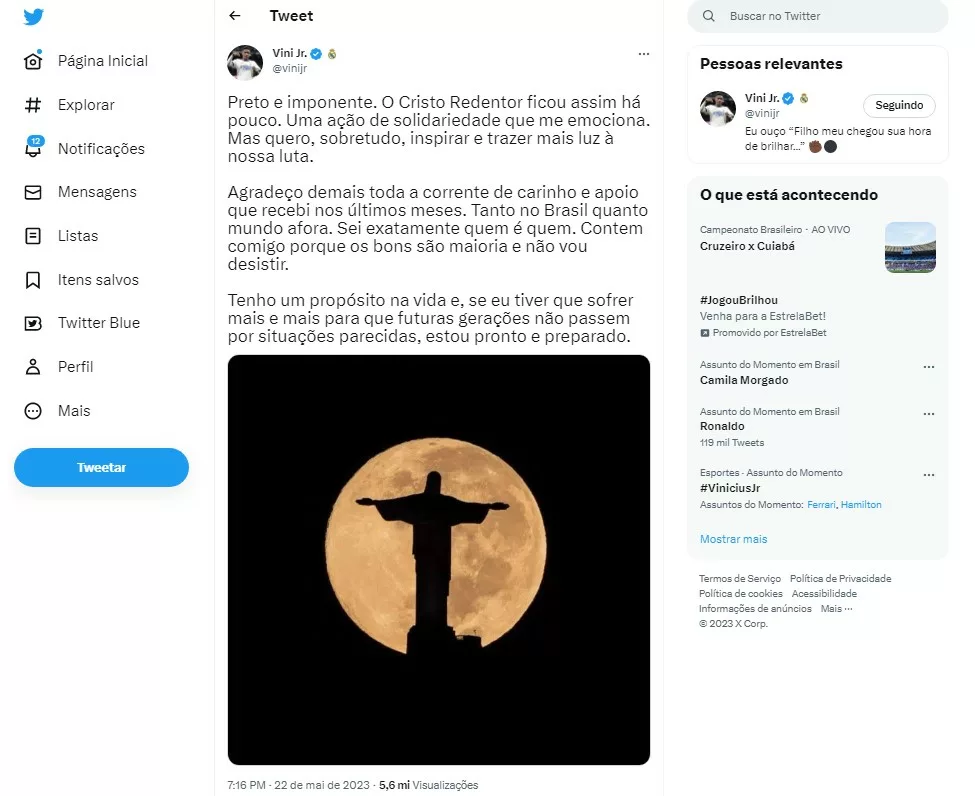This screenshot has height=796, width=975.
Task: Open Página Inicial home icon
Action: (33, 61)
